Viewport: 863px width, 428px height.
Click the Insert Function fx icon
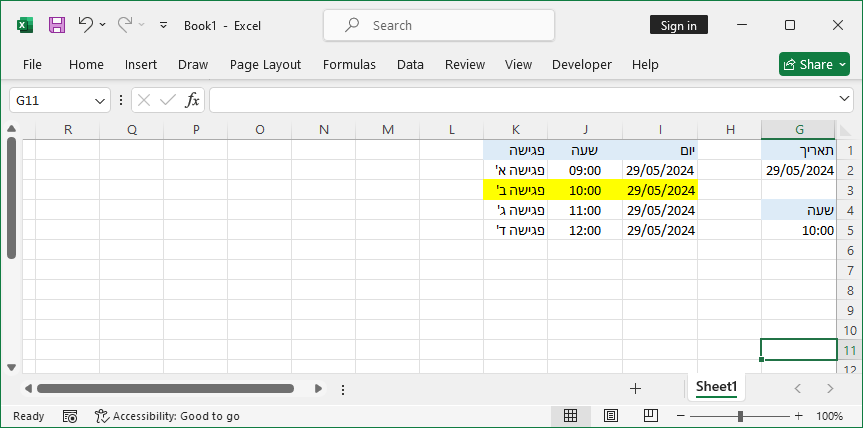tap(192, 100)
